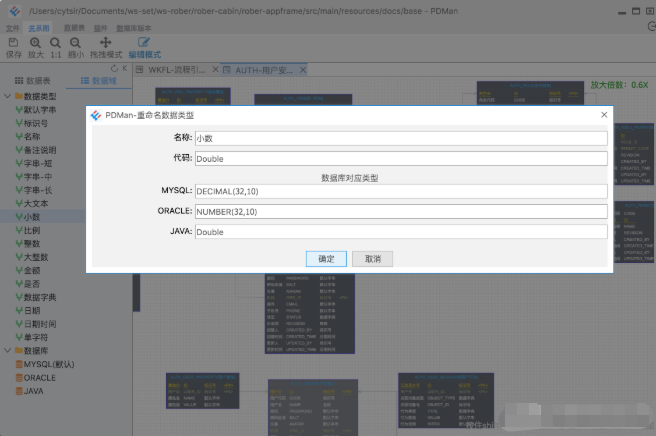Image resolution: width=656 pixels, height=436 pixels.
Task: Confirm rename with 确定 button
Action: point(326,259)
